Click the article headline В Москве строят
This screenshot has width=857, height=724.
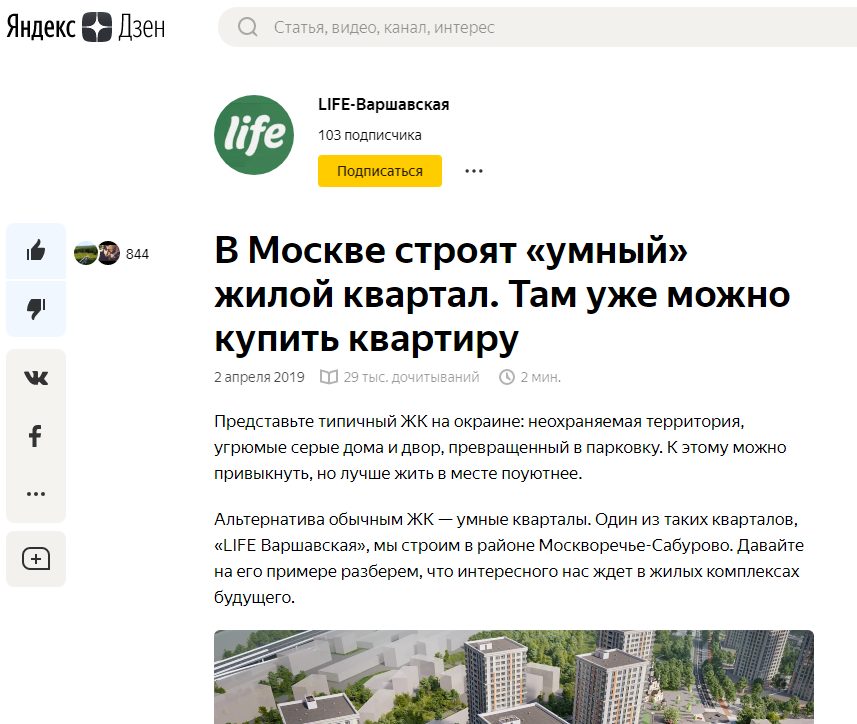coord(502,295)
